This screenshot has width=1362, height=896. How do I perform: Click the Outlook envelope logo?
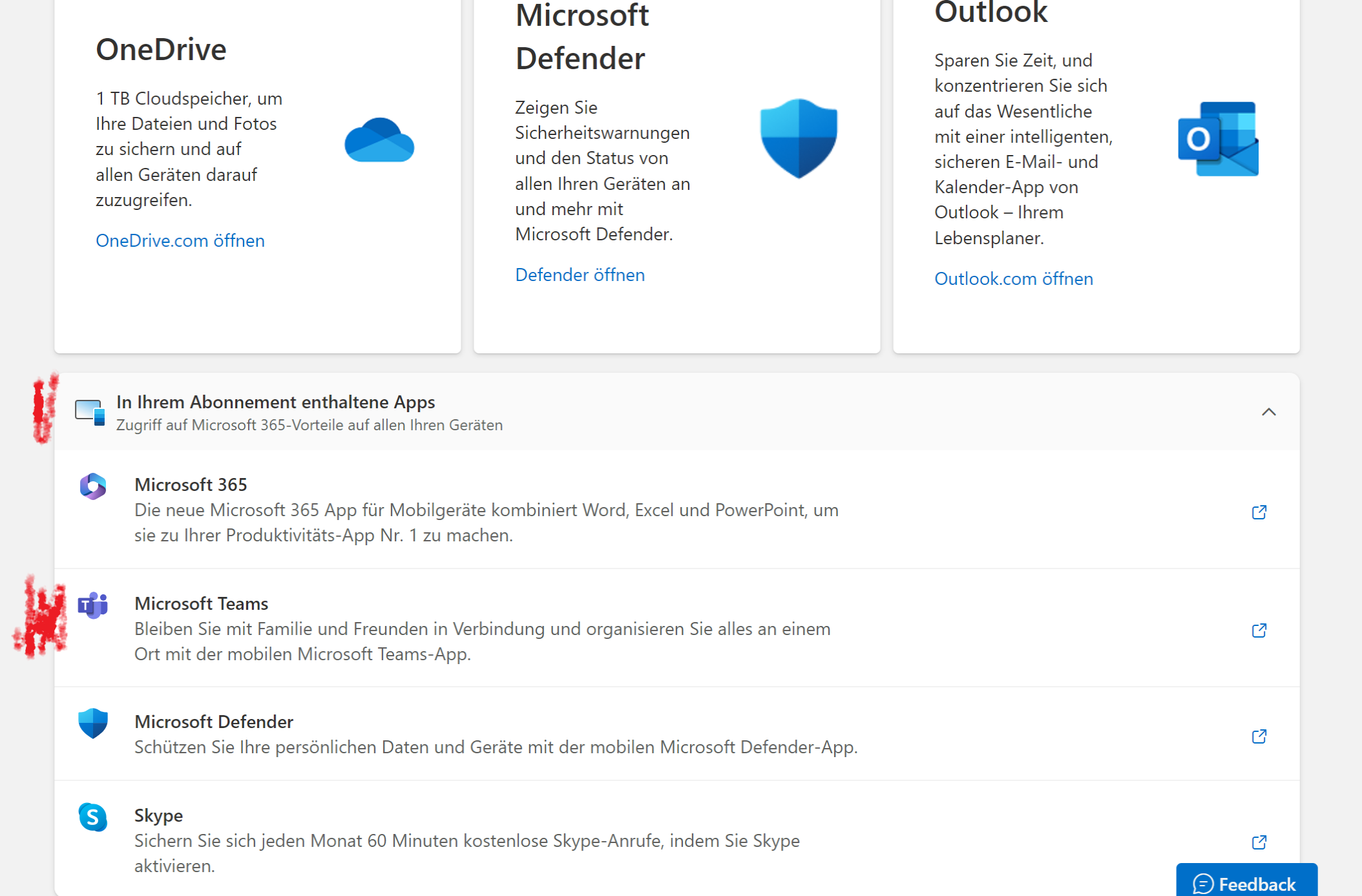pos(1218,139)
